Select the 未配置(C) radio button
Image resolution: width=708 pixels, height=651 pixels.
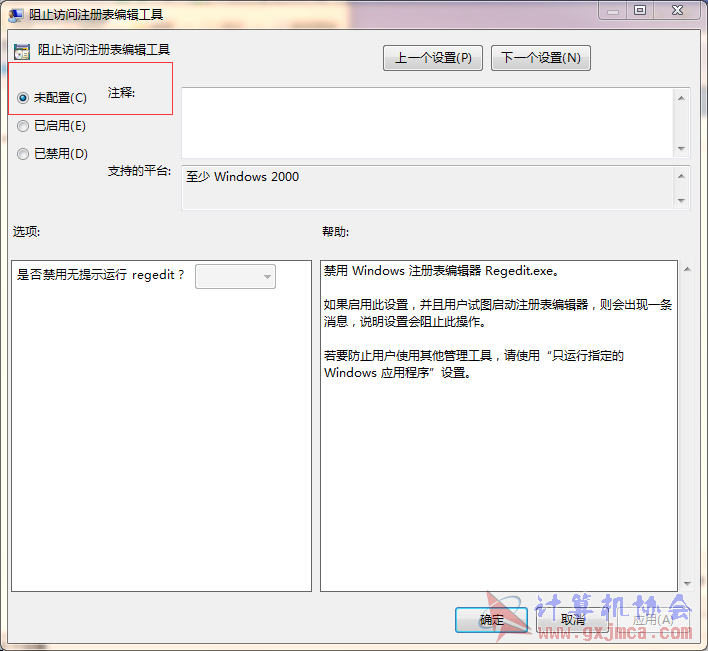24,98
